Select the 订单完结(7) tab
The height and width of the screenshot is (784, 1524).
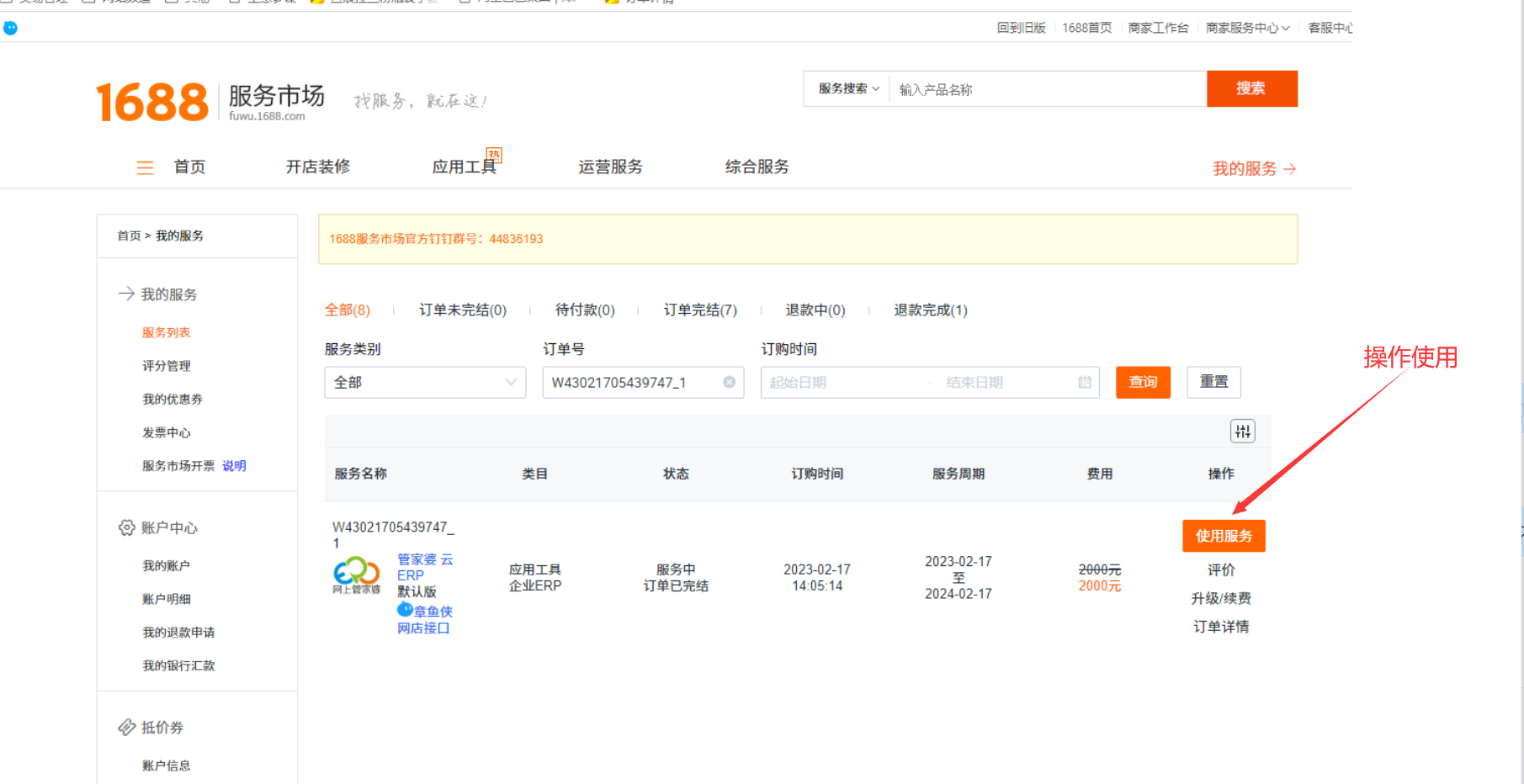click(700, 310)
